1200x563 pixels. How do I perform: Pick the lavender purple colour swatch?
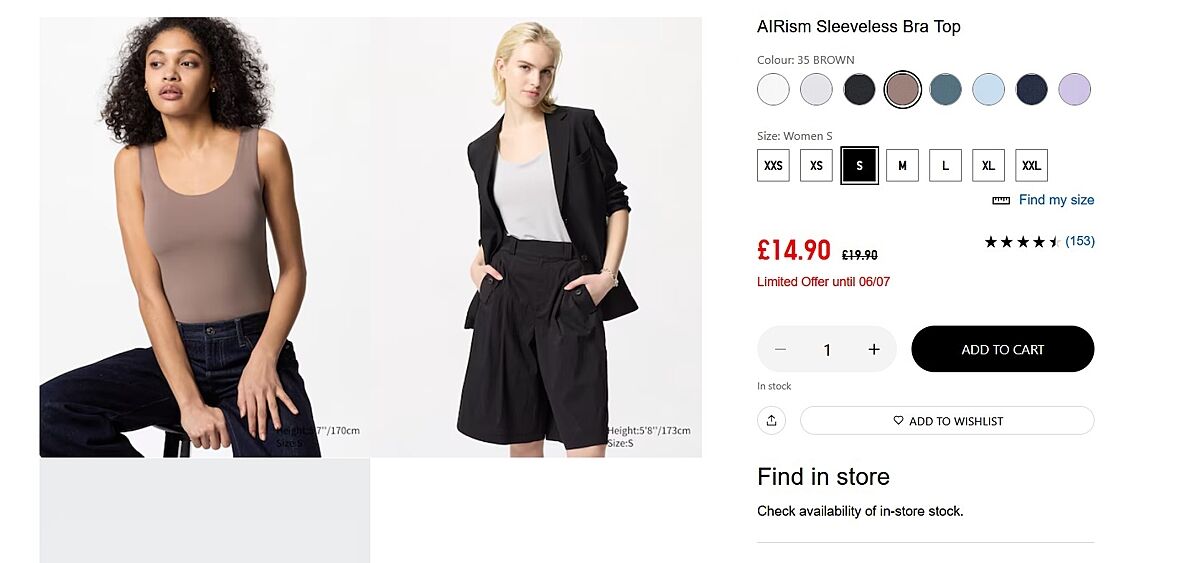point(1074,90)
